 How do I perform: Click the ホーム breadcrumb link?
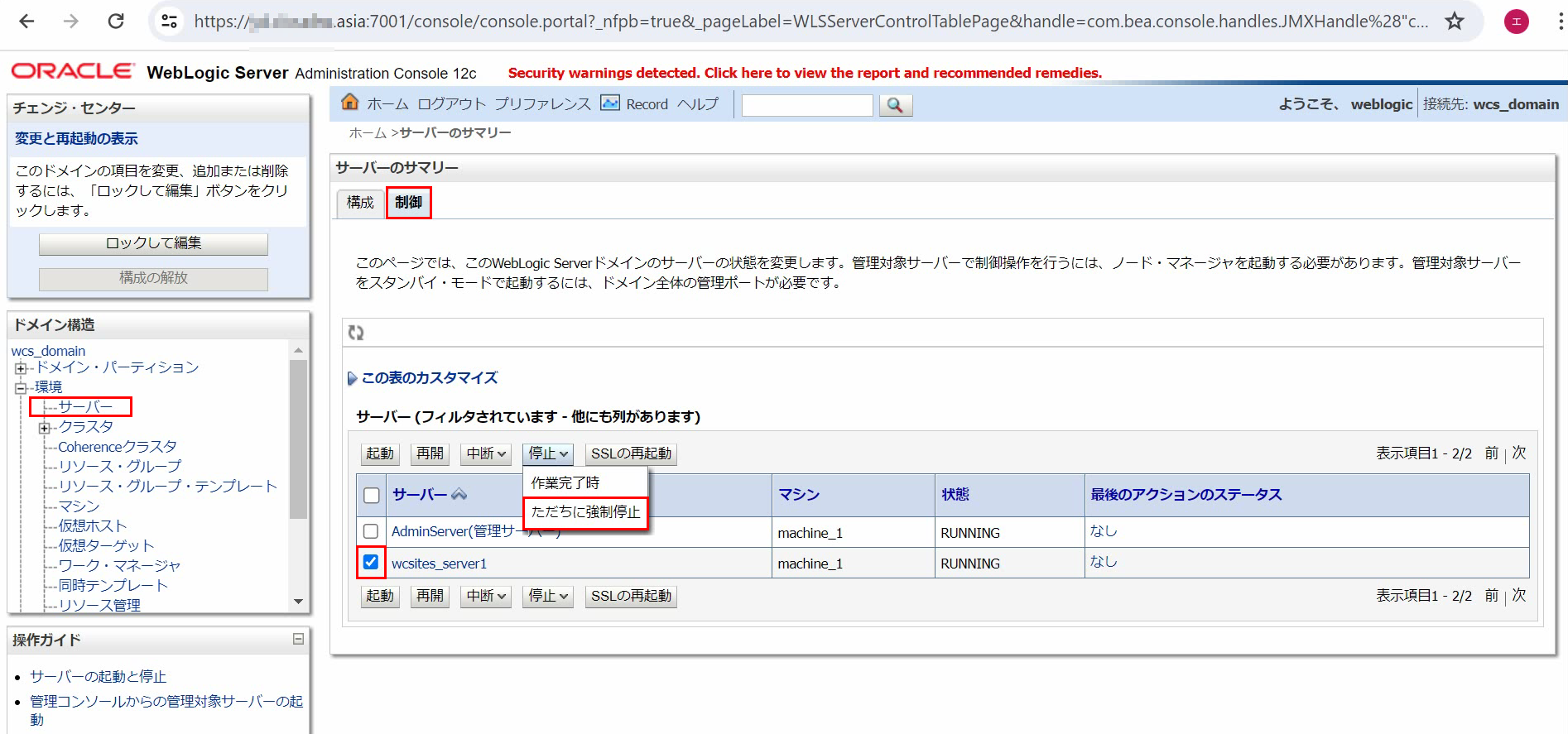[368, 133]
